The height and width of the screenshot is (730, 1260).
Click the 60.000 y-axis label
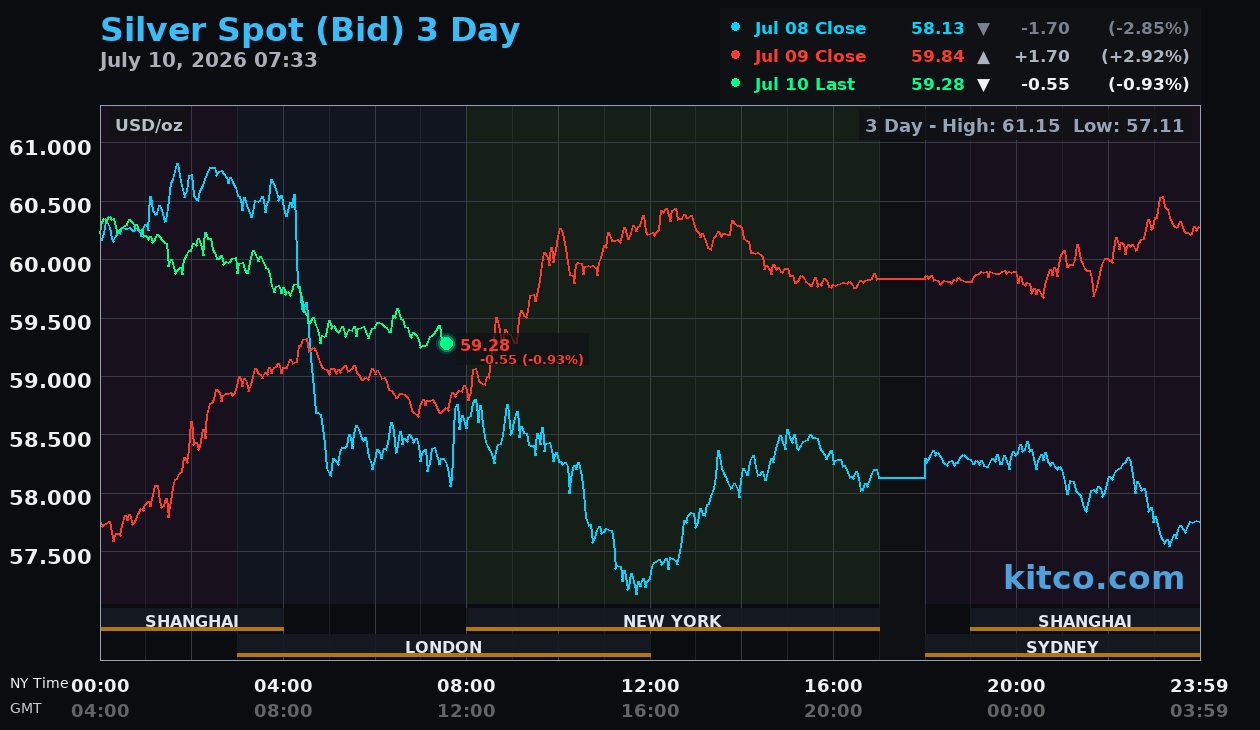[x=50, y=263]
